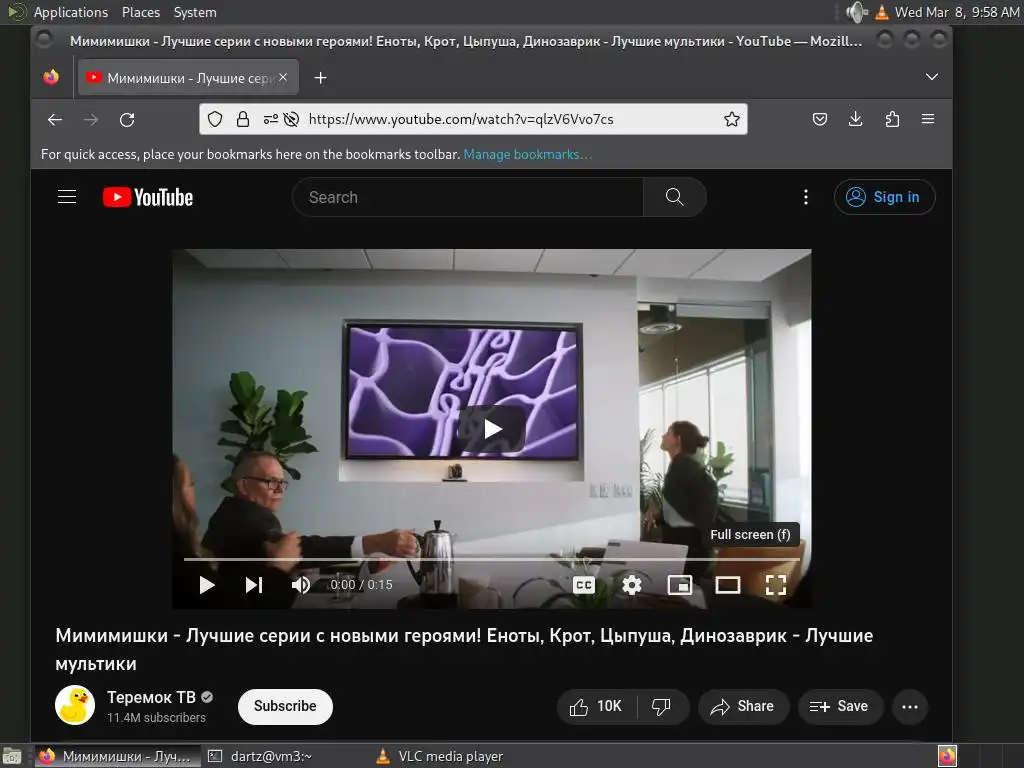Click the padlock site info icon
Image resolution: width=1024 pixels, height=768 pixels.
tap(243, 119)
